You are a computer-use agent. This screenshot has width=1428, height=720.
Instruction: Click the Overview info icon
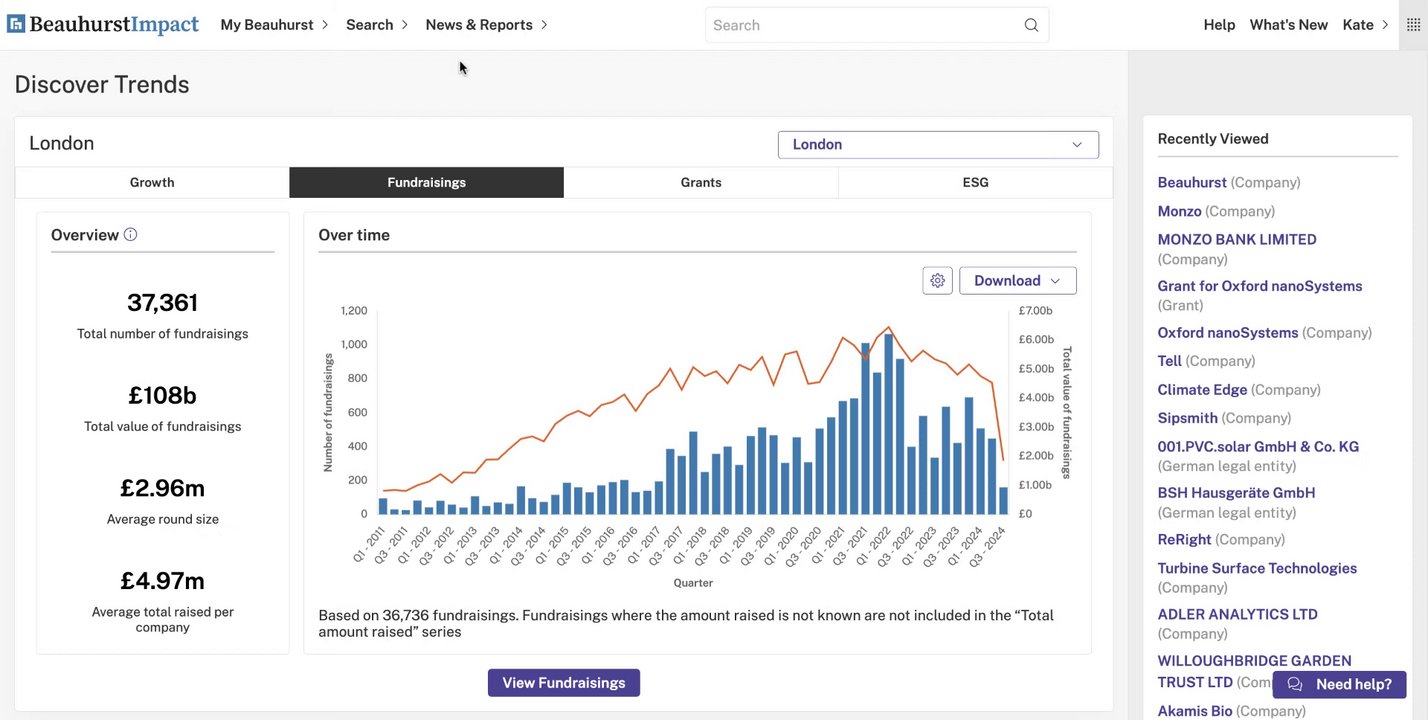click(130, 235)
